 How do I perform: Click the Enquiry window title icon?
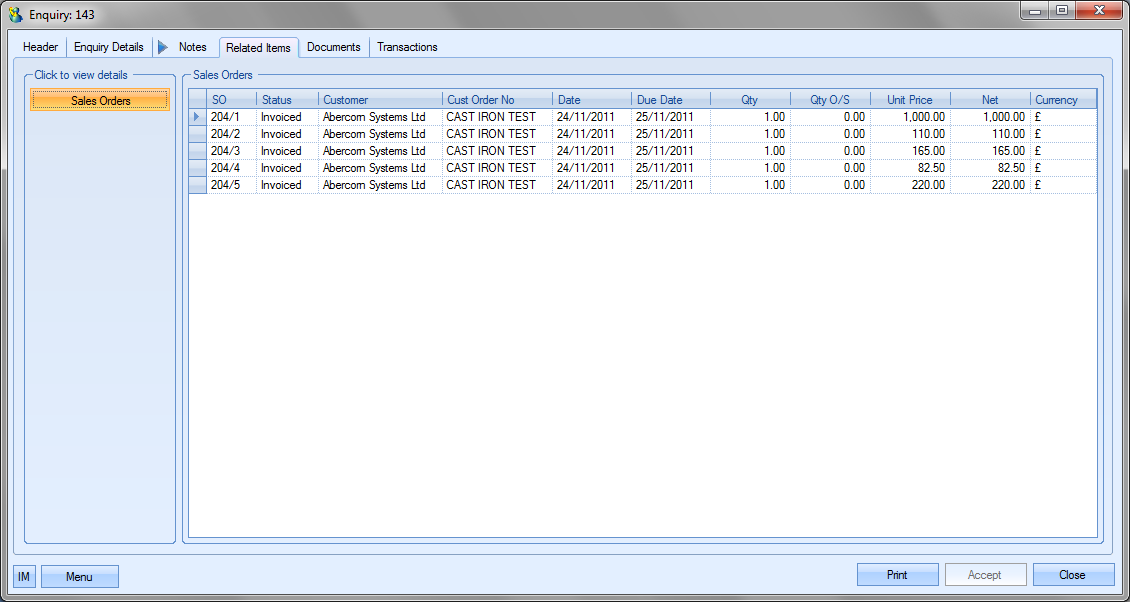[15, 14]
